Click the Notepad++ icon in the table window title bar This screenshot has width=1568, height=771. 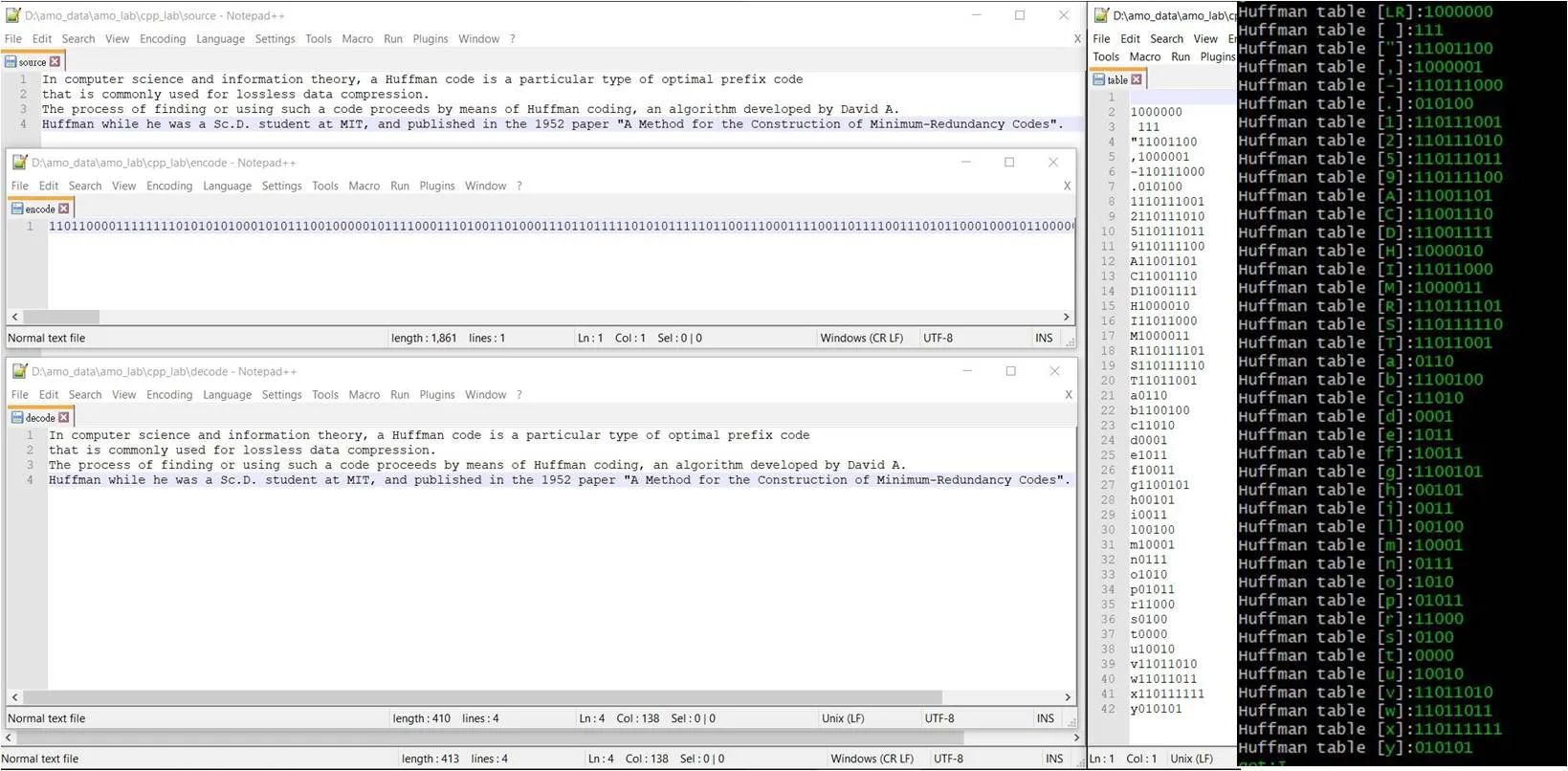pos(1101,15)
